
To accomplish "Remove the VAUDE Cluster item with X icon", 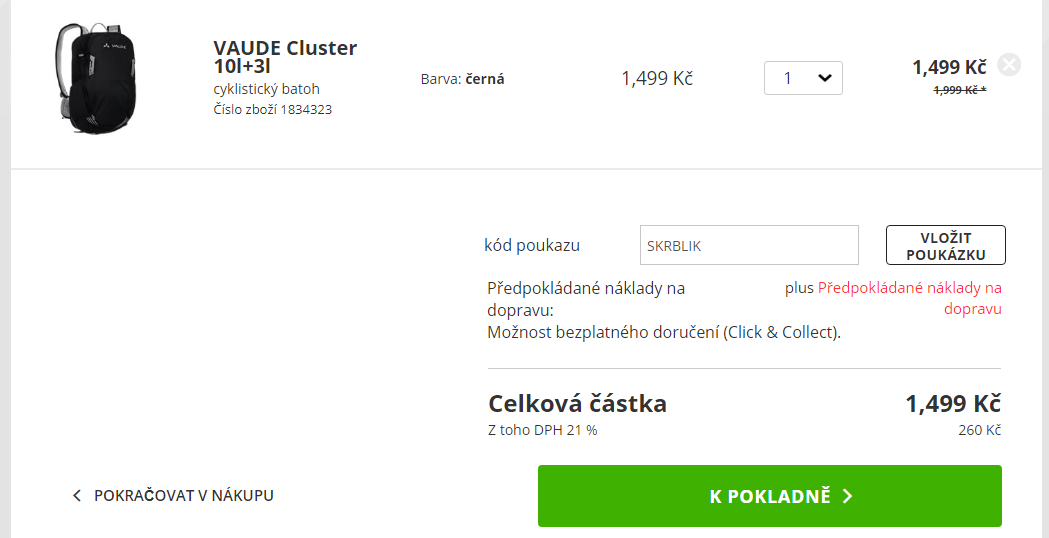I will pyautogui.click(x=1009, y=65).
